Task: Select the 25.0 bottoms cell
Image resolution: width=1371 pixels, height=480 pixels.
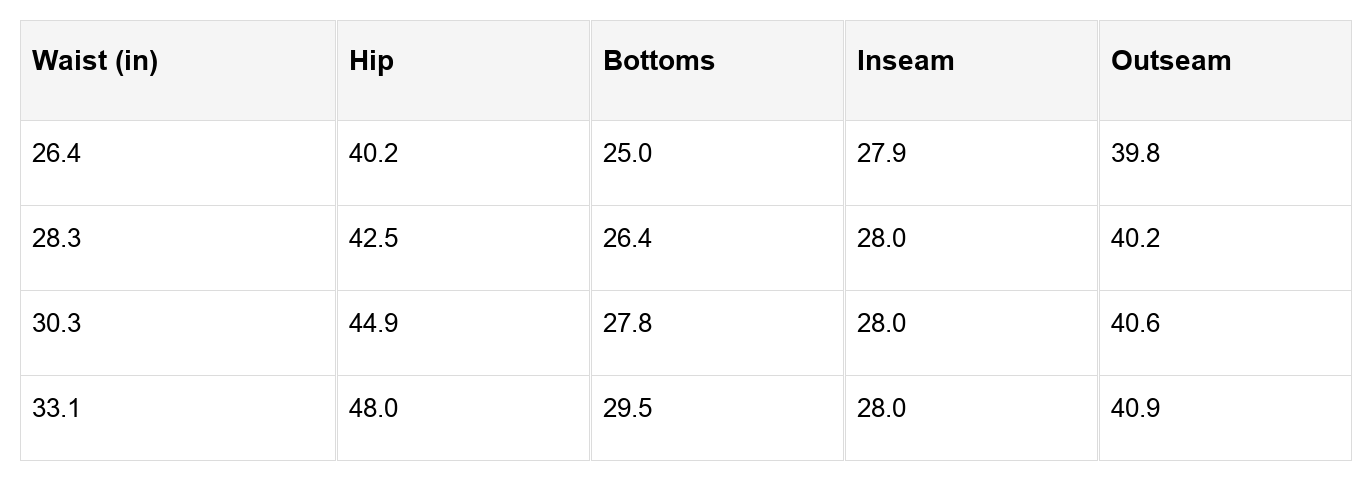Action: [x=627, y=154]
